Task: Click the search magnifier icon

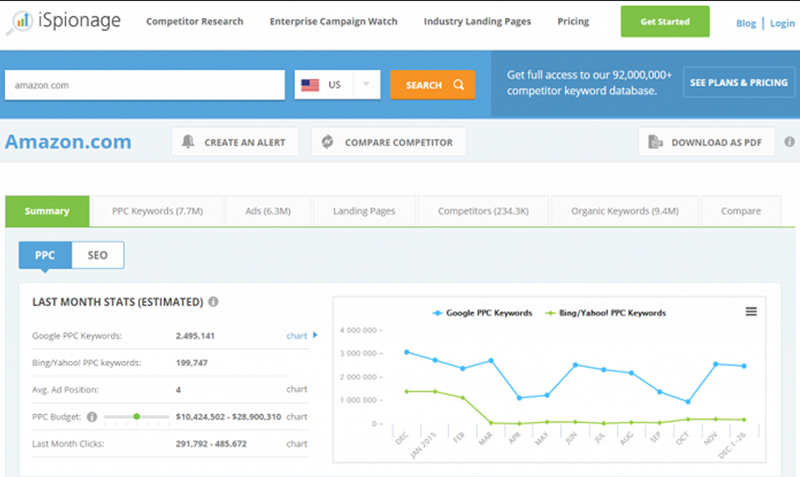Action: 459,85
